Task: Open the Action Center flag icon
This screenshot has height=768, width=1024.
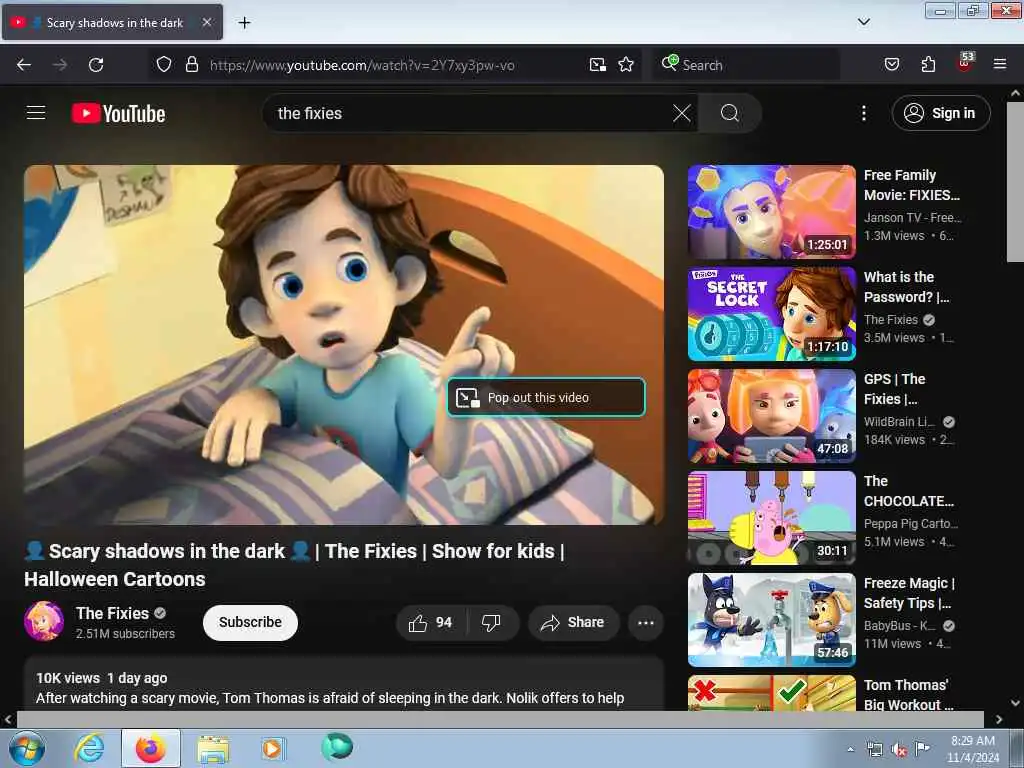Action: 922,748
